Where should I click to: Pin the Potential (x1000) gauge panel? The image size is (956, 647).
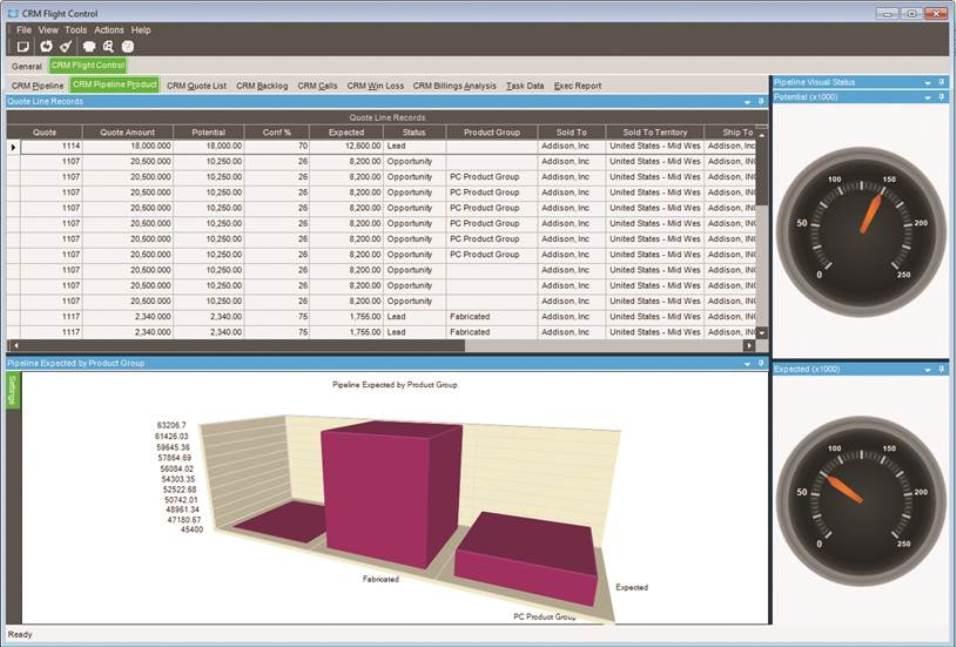[941, 97]
